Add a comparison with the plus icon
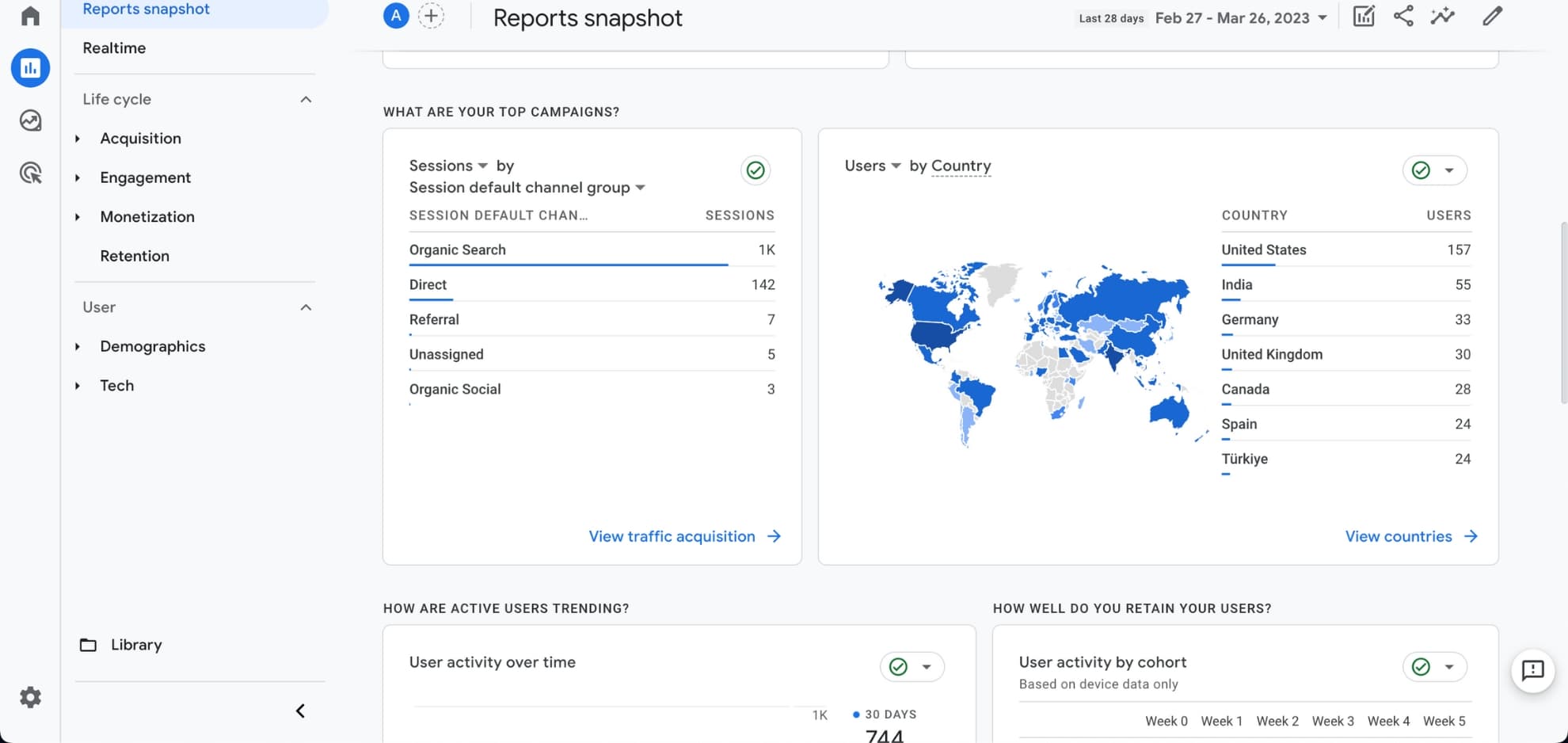 click(431, 16)
